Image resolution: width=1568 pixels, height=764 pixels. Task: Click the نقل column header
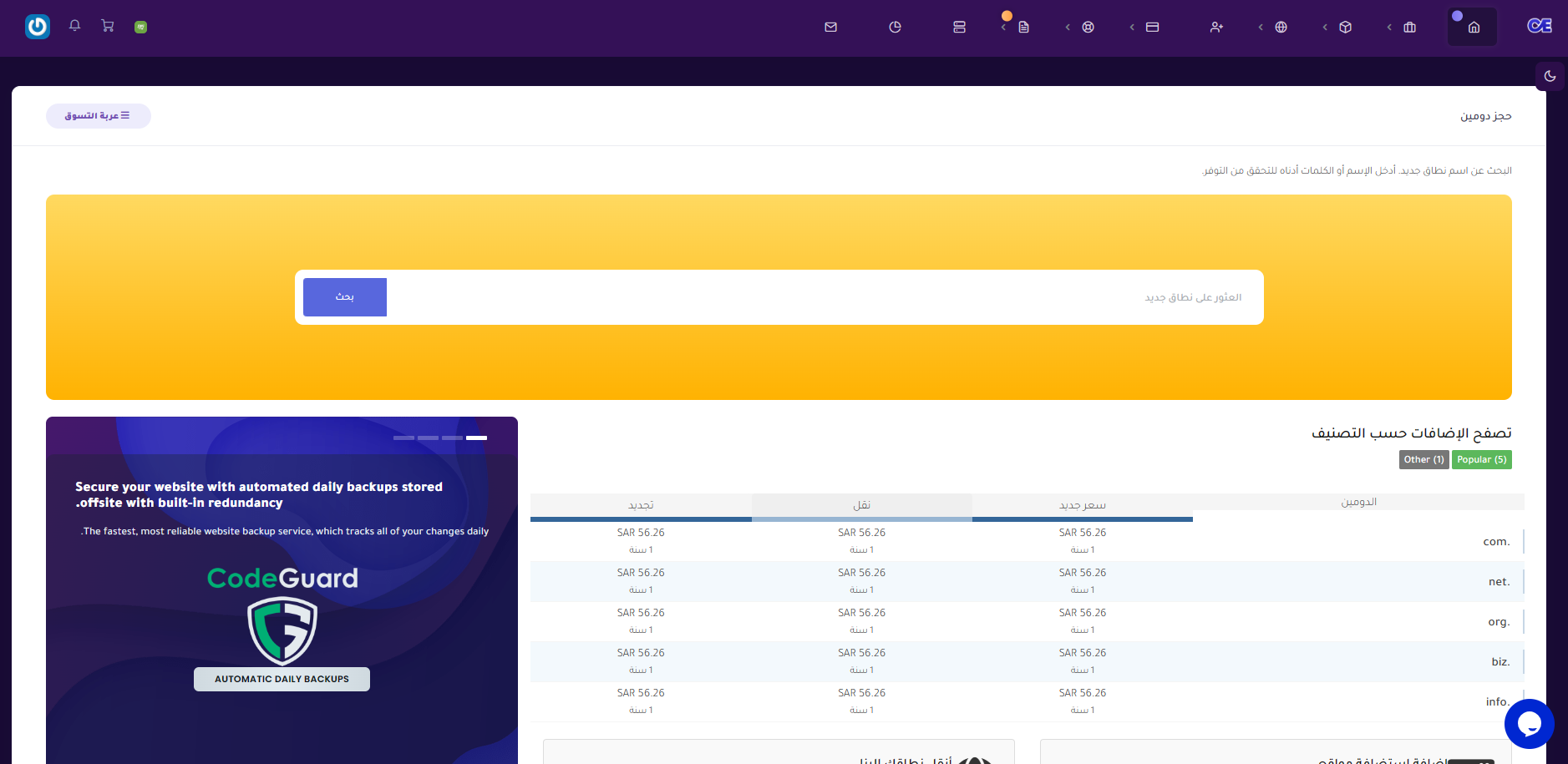[862, 505]
